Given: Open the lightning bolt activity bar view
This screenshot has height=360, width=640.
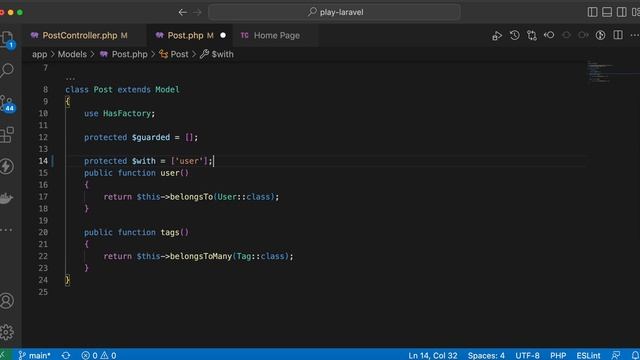Looking at the screenshot, I should point(7,166).
